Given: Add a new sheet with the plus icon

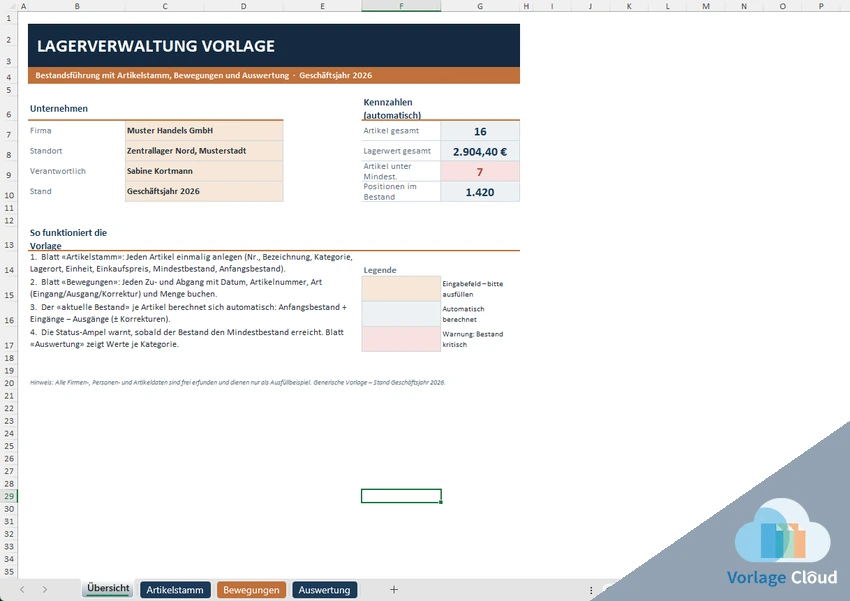Looking at the screenshot, I should point(394,590).
